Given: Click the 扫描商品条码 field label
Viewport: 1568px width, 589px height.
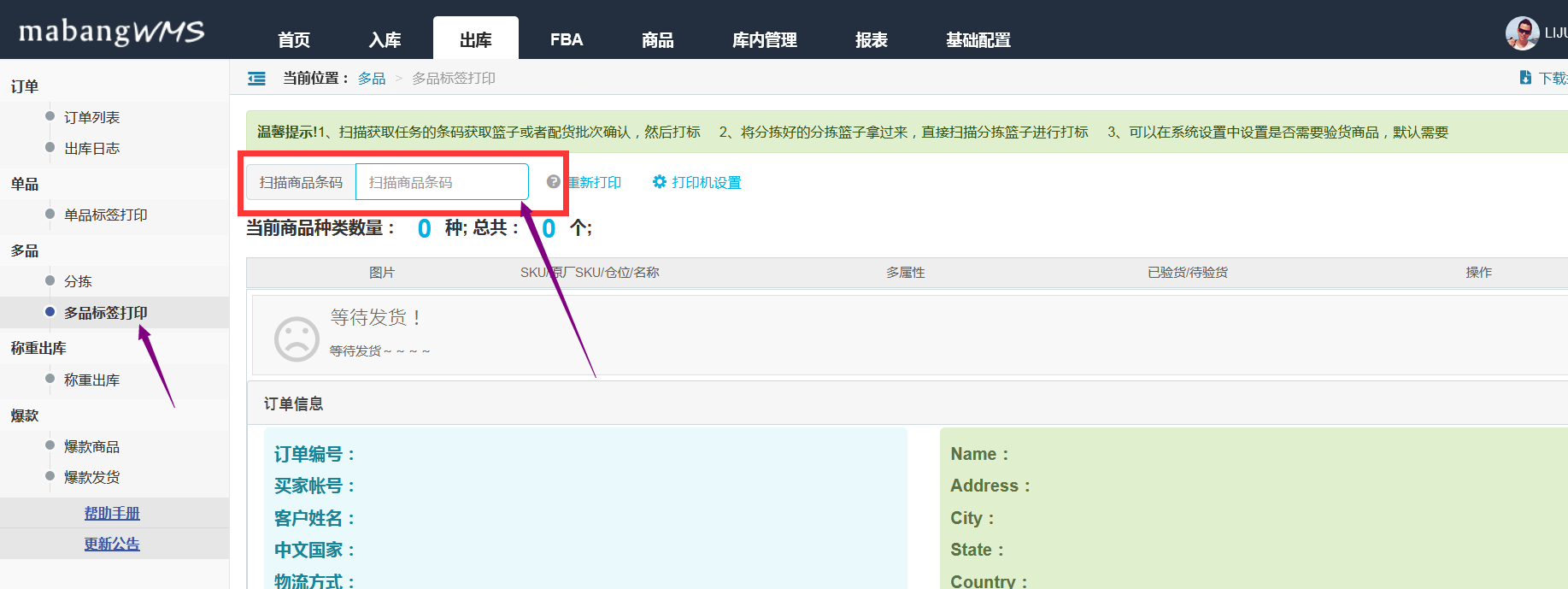Looking at the screenshot, I should point(301,182).
